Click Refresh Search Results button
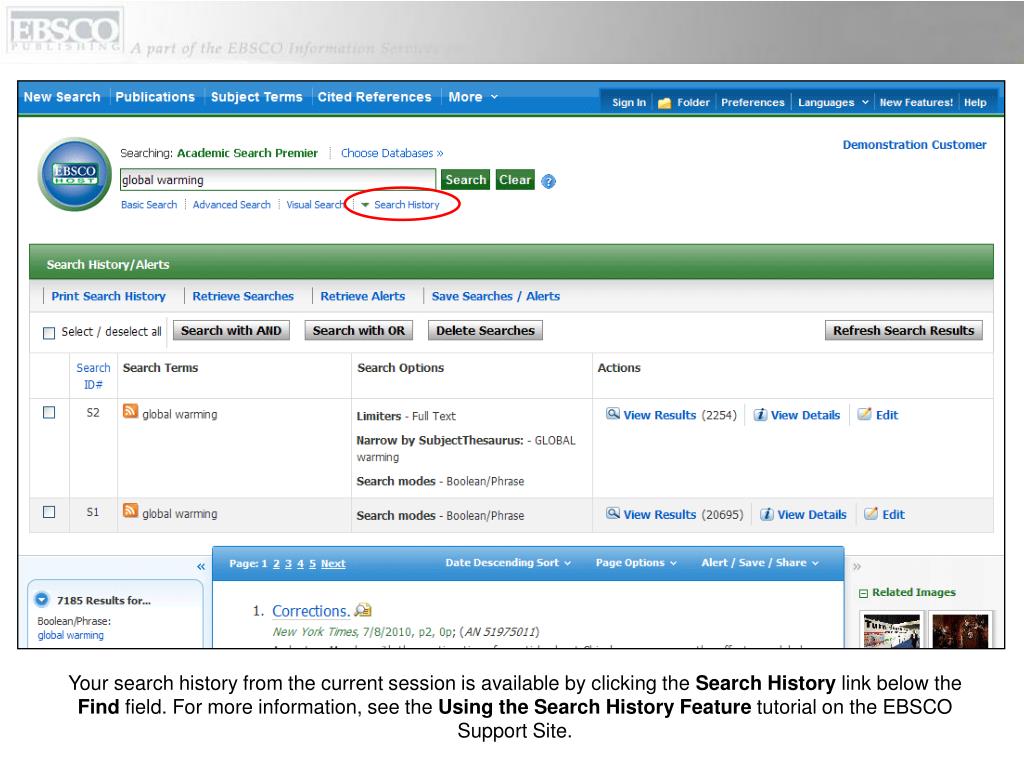The image size is (1024, 768). pyautogui.click(x=903, y=330)
